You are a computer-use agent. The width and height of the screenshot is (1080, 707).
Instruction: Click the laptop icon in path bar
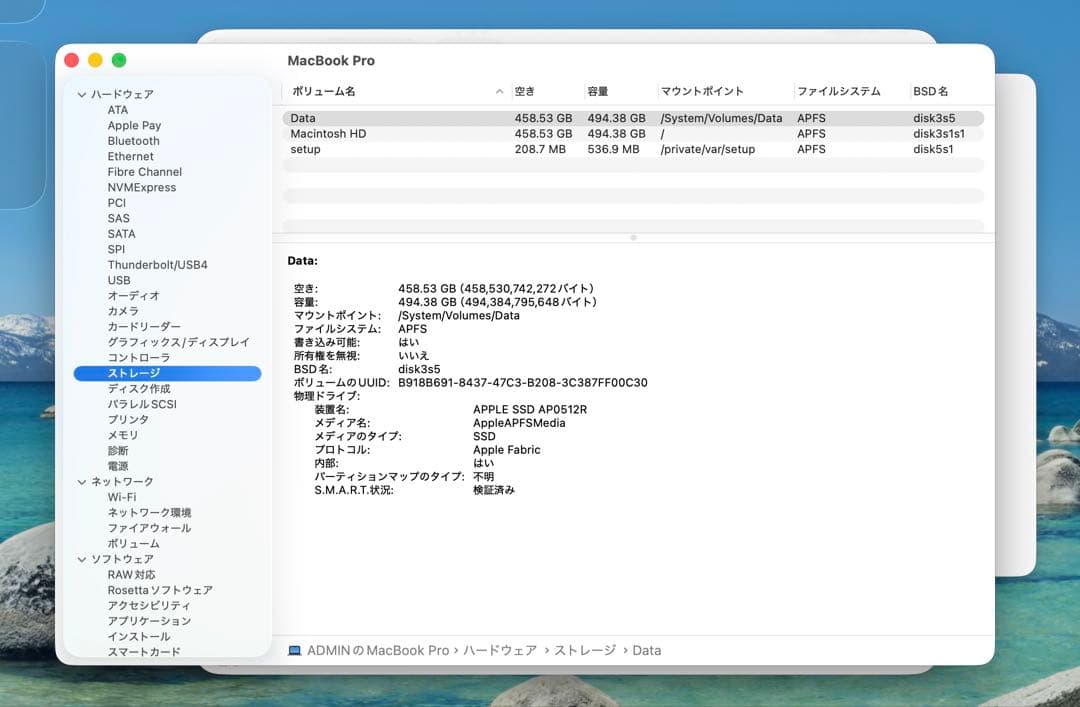[294, 650]
